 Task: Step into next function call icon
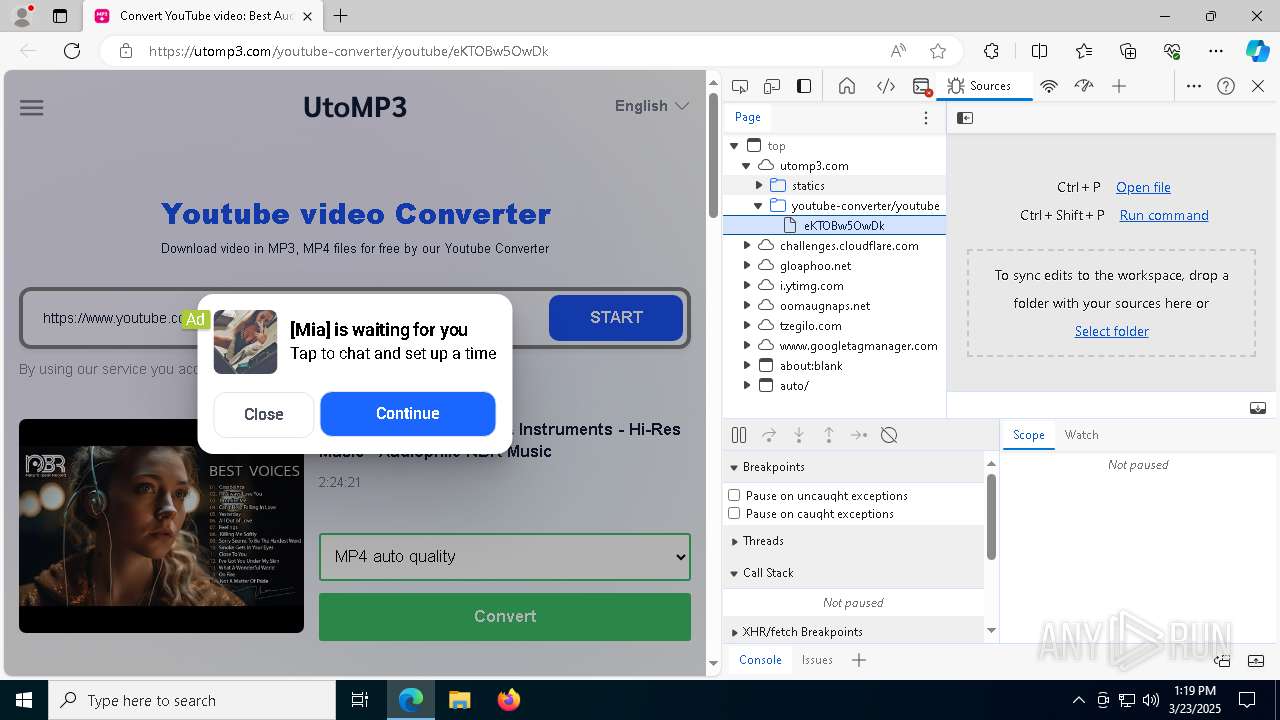pos(799,435)
